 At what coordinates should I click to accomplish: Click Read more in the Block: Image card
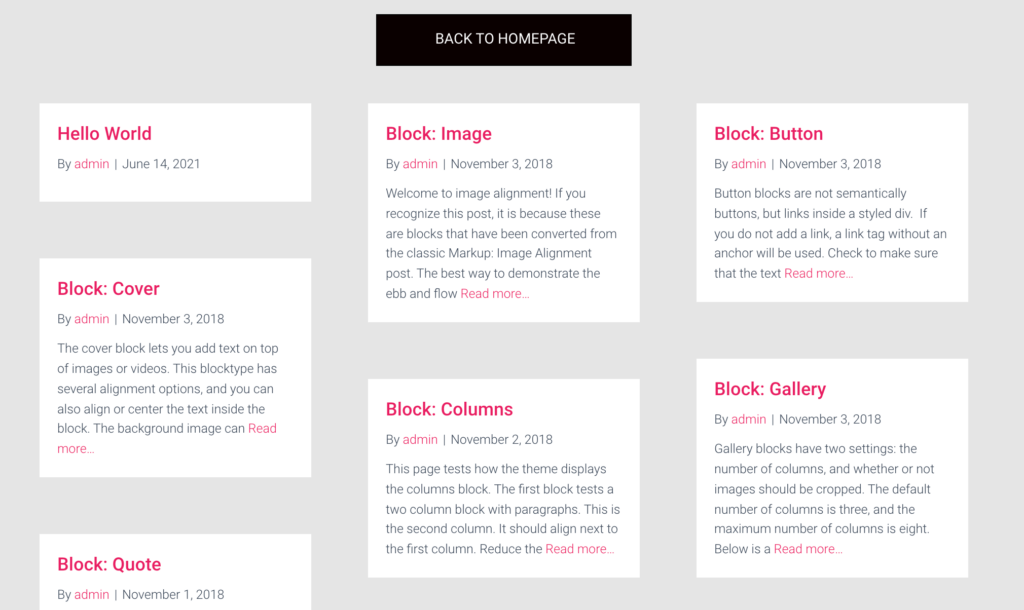coord(494,293)
